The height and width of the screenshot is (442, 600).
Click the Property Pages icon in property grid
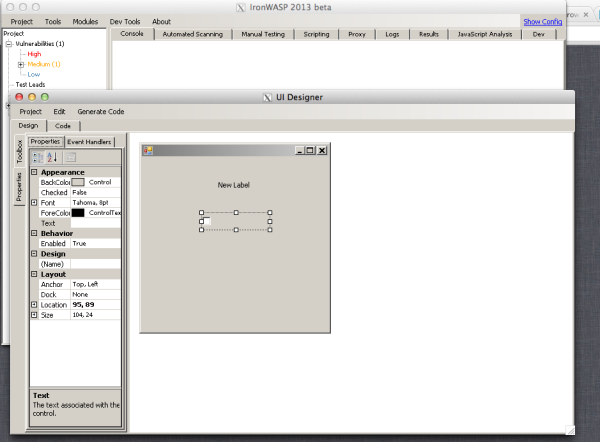point(70,157)
